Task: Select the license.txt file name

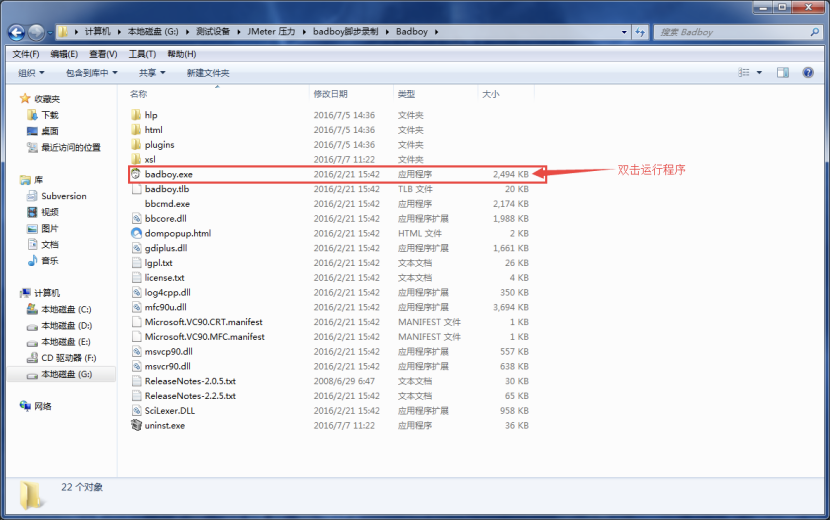Action: tap(165, 277)
